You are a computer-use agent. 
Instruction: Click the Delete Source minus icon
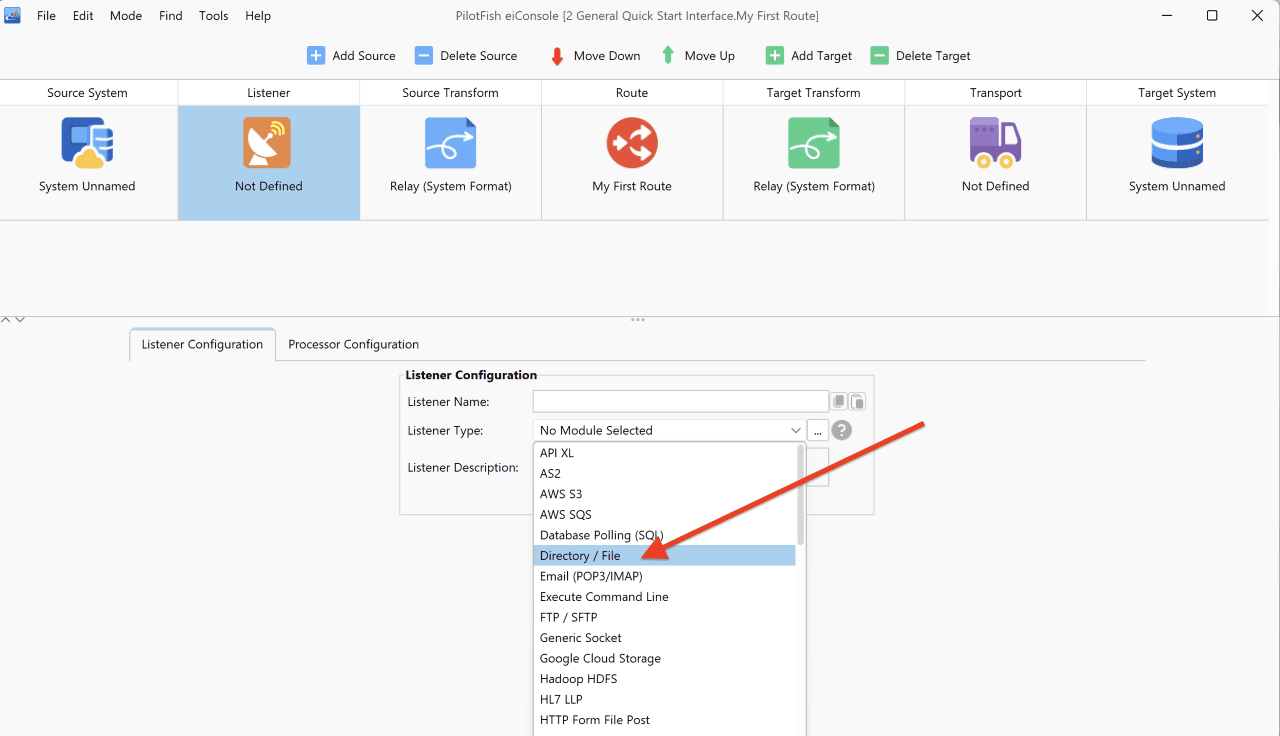(424, 56)
